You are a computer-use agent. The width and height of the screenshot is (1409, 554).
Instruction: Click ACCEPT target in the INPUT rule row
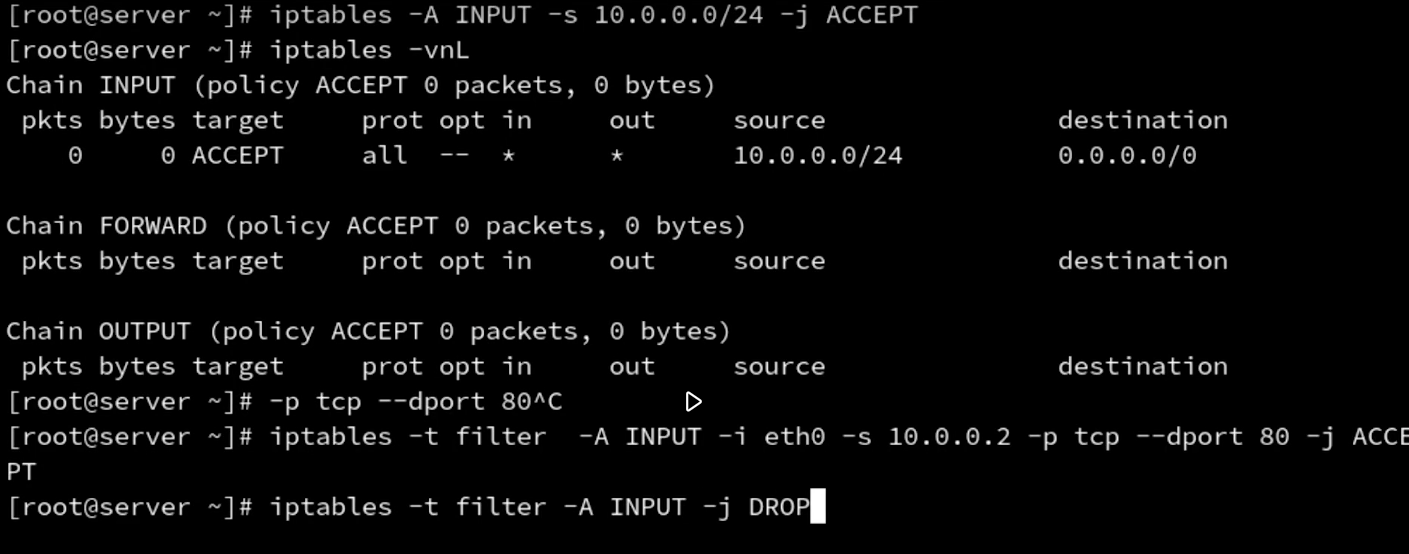click(238, 156)
